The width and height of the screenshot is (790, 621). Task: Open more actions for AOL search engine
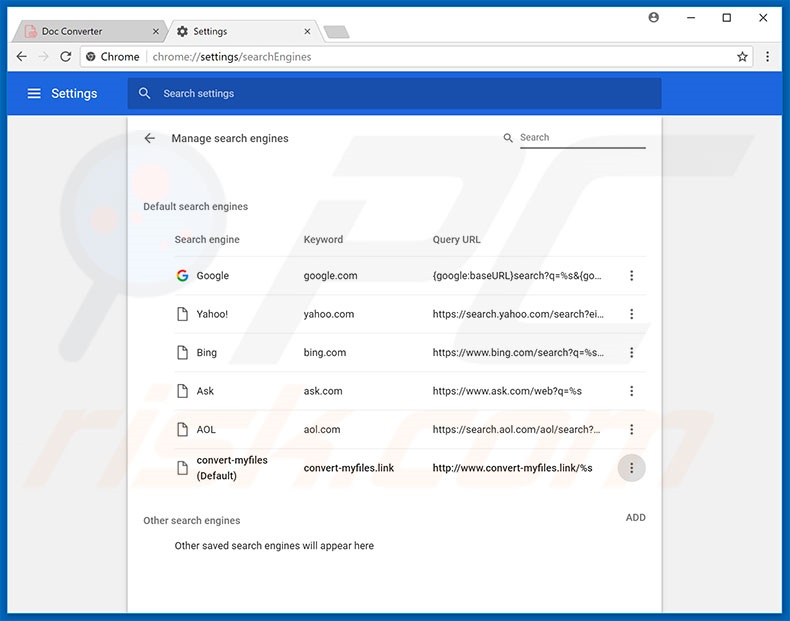631,430
